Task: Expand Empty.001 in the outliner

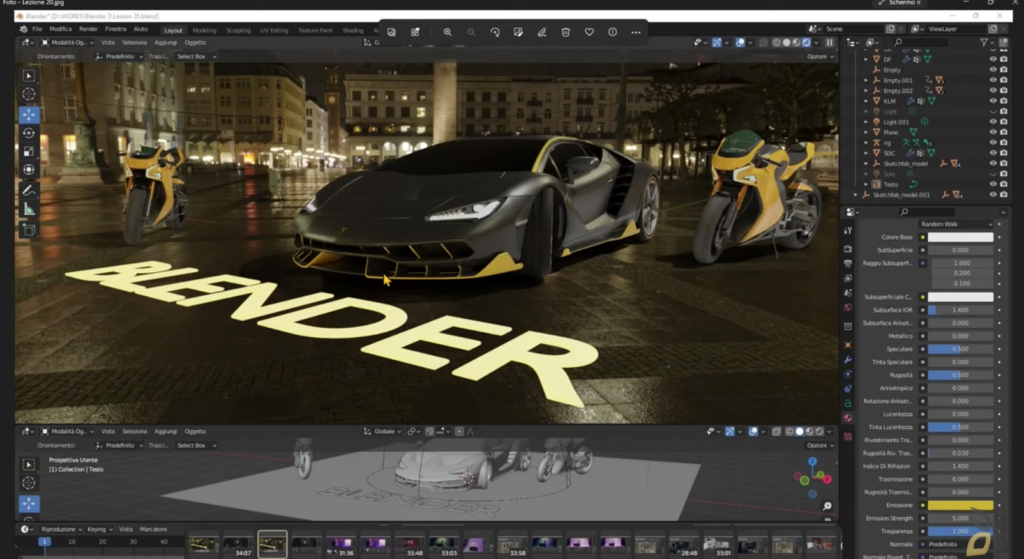Action: point(867,80)
